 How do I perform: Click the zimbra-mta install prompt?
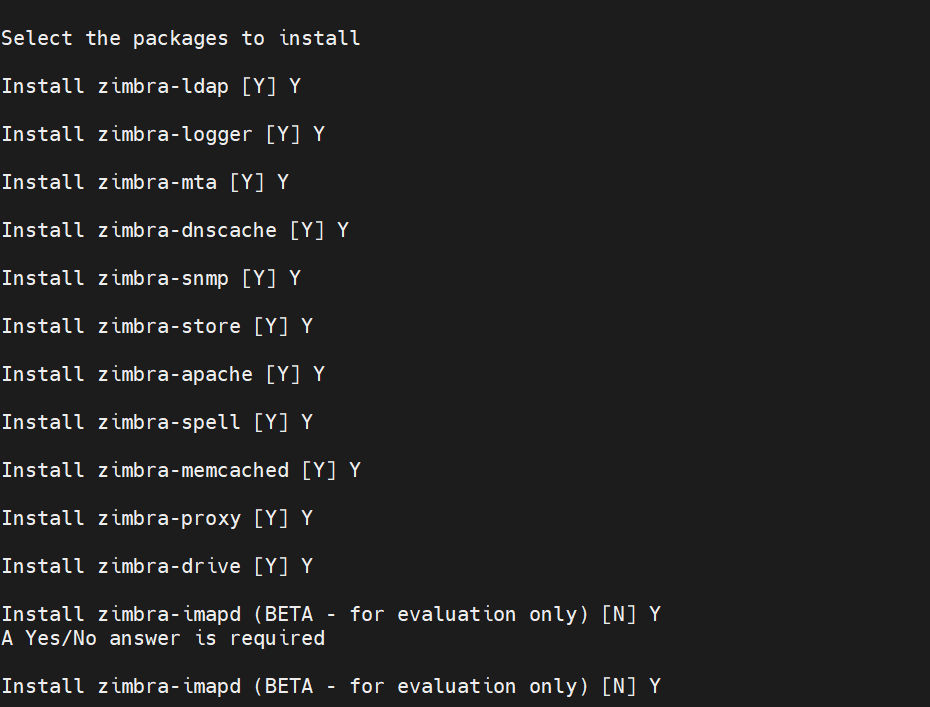pyautogui.click(x=145, y=182)
